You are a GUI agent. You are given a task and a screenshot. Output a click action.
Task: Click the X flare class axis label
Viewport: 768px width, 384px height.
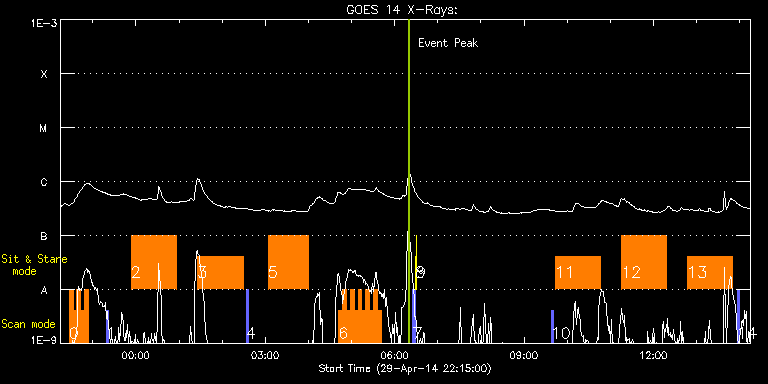[44, 75]
